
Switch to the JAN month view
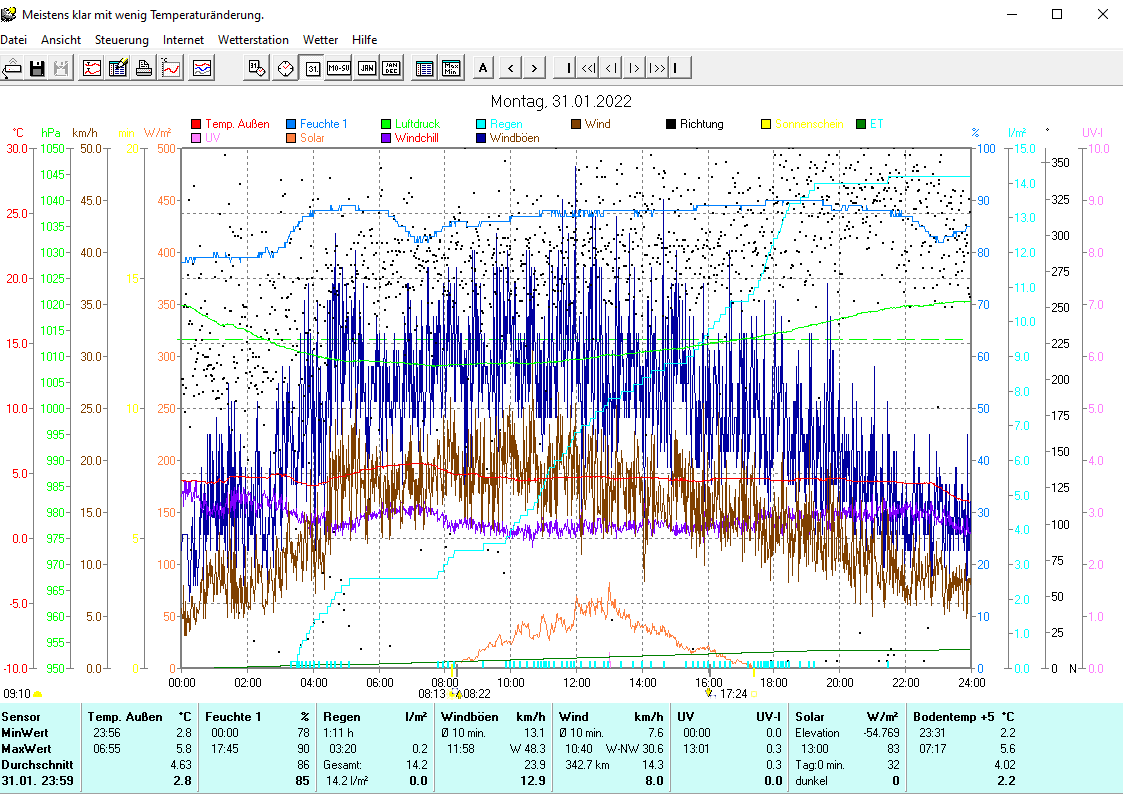[x=367, y=68]
